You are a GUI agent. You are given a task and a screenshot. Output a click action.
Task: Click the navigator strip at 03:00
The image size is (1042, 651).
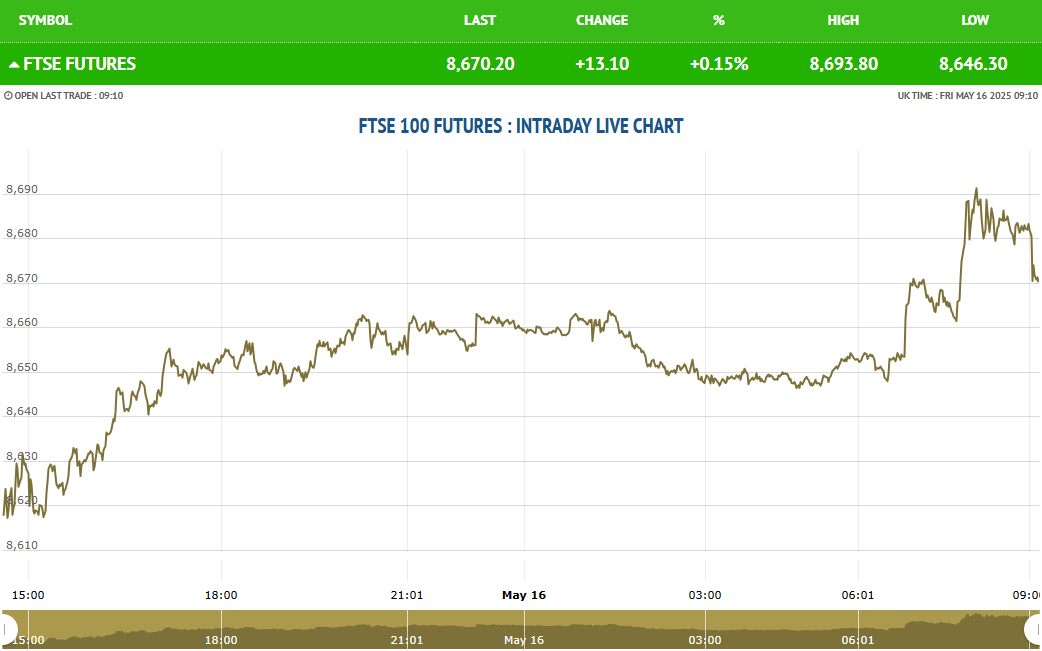pyautogui.click(x=705, y=640)
